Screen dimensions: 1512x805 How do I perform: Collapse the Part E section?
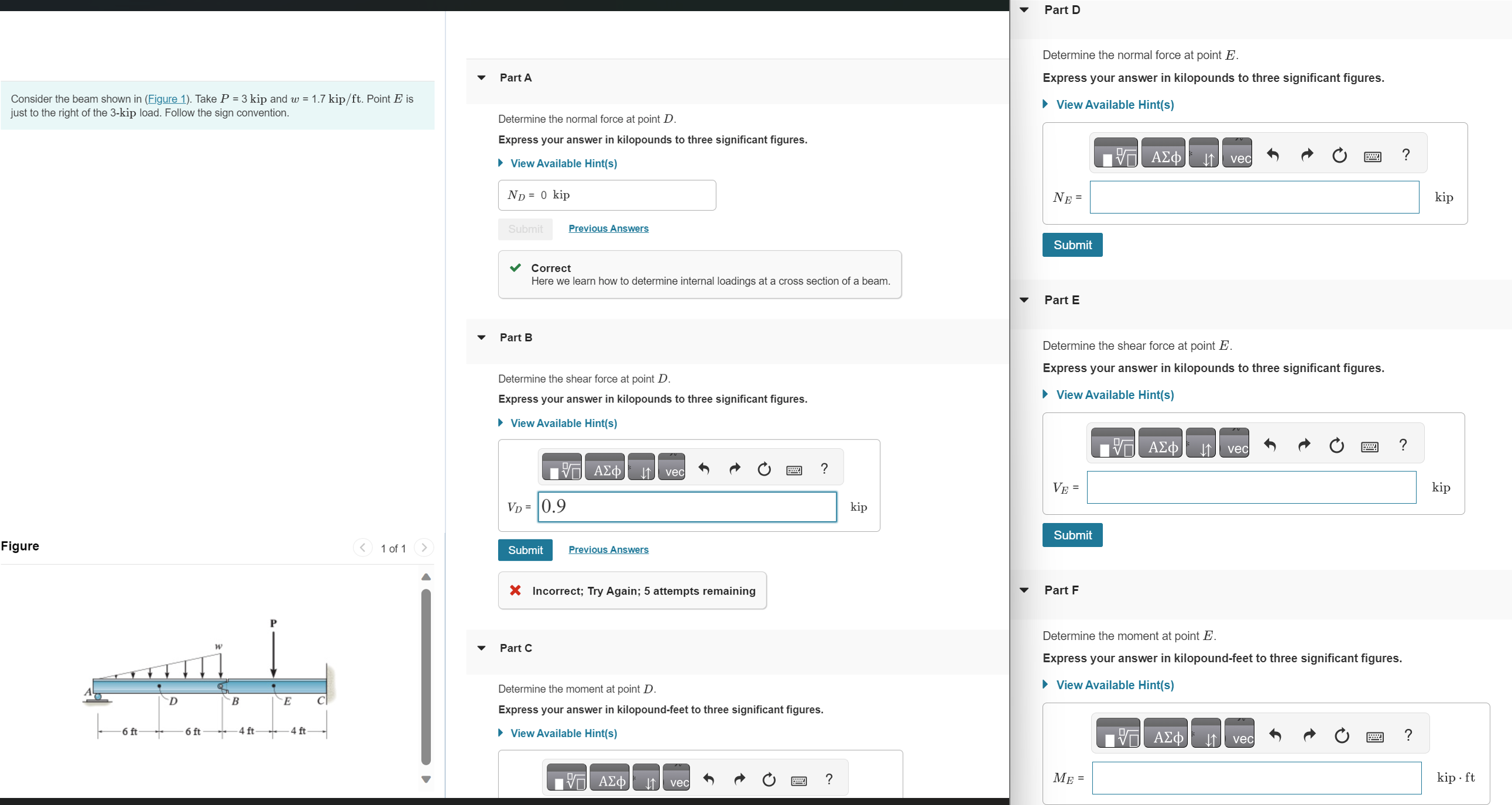[1024, 300]
